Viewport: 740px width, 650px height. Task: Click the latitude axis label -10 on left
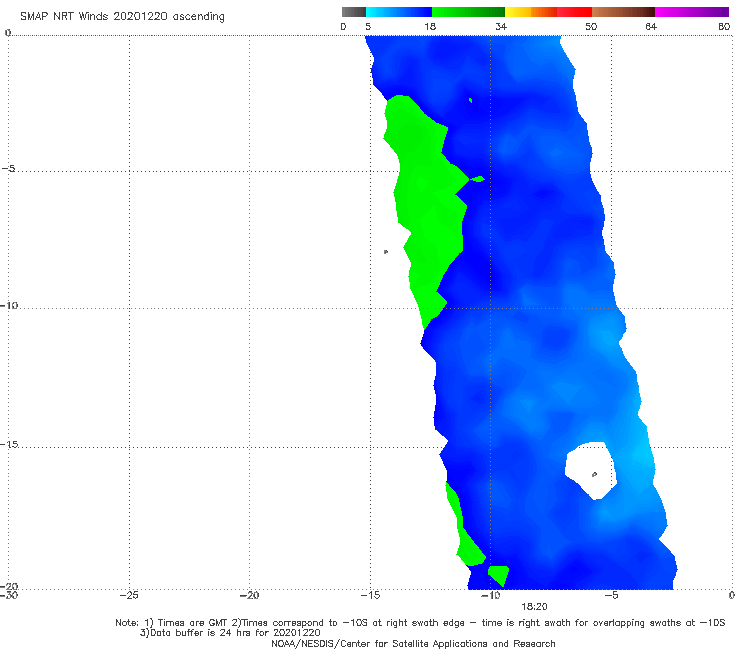click(x=9, y=305)
